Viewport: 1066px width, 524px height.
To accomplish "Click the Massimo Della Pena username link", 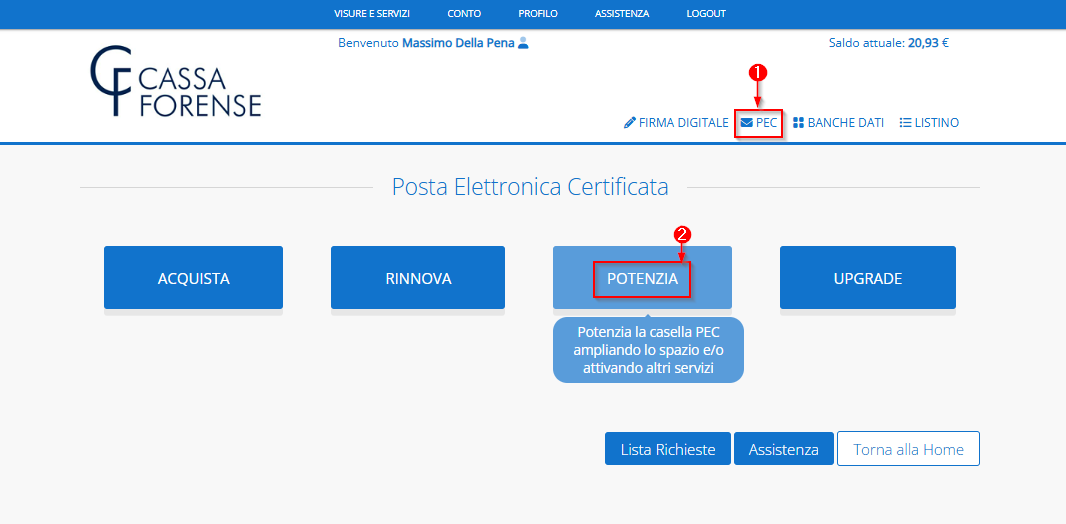I will pyautogui.click(x=459, y=43).
